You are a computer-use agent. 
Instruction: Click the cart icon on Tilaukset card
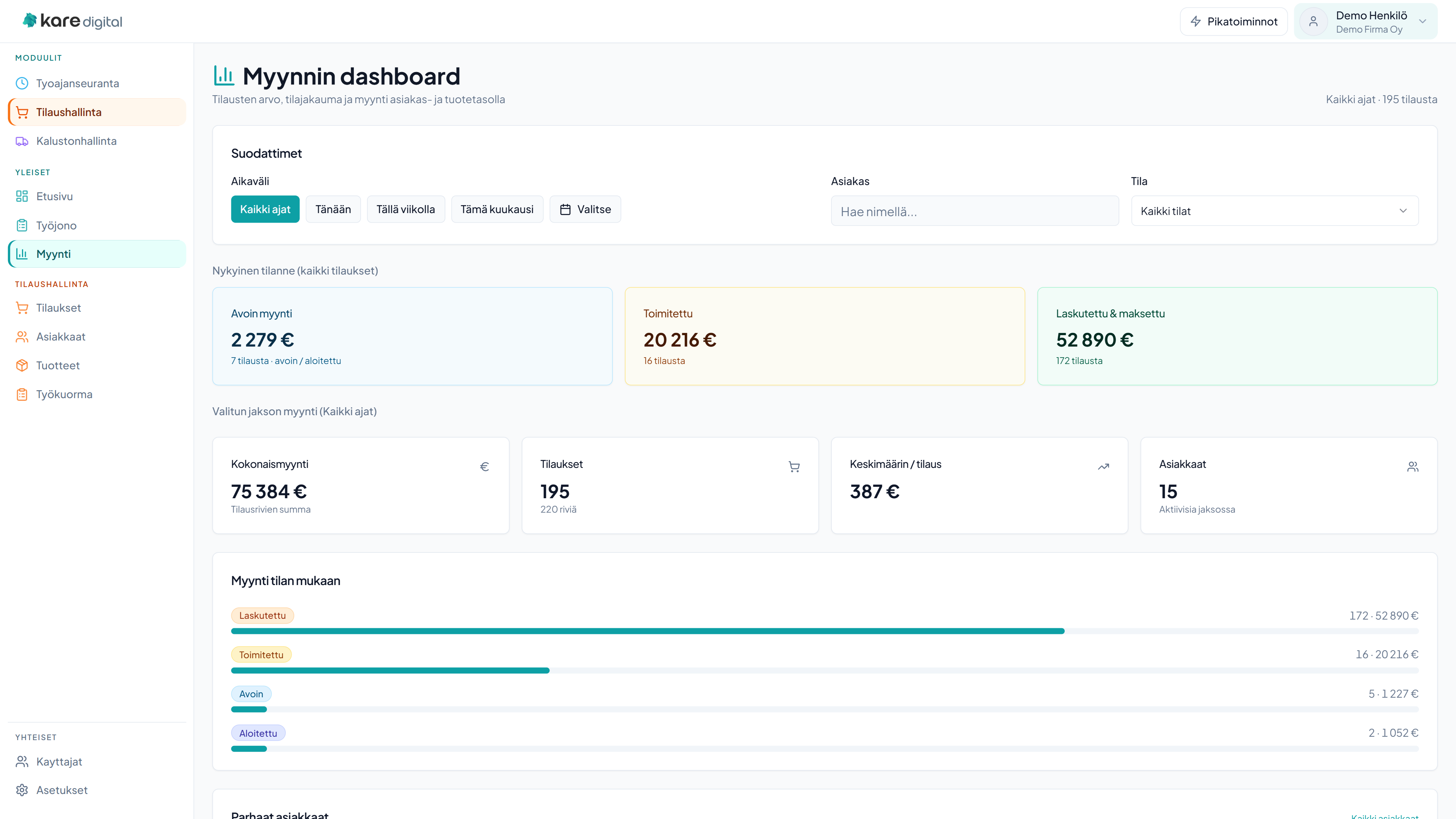(794, 467)
